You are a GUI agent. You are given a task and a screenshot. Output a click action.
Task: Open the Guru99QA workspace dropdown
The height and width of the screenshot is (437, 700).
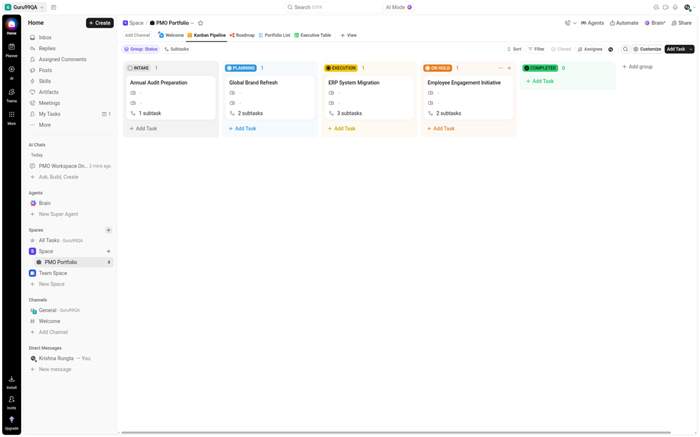25,7
